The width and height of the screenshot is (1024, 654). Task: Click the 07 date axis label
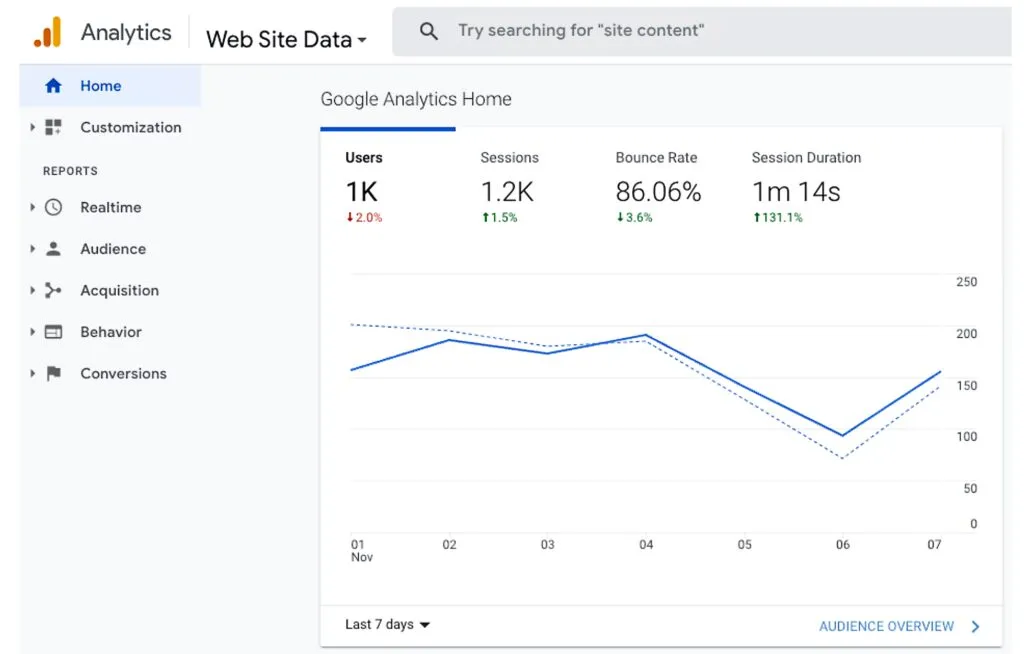(x=934, y=545)
